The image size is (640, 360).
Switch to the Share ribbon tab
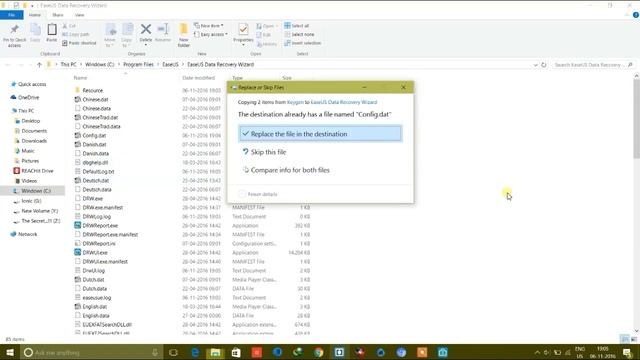[x=58, y=15]
